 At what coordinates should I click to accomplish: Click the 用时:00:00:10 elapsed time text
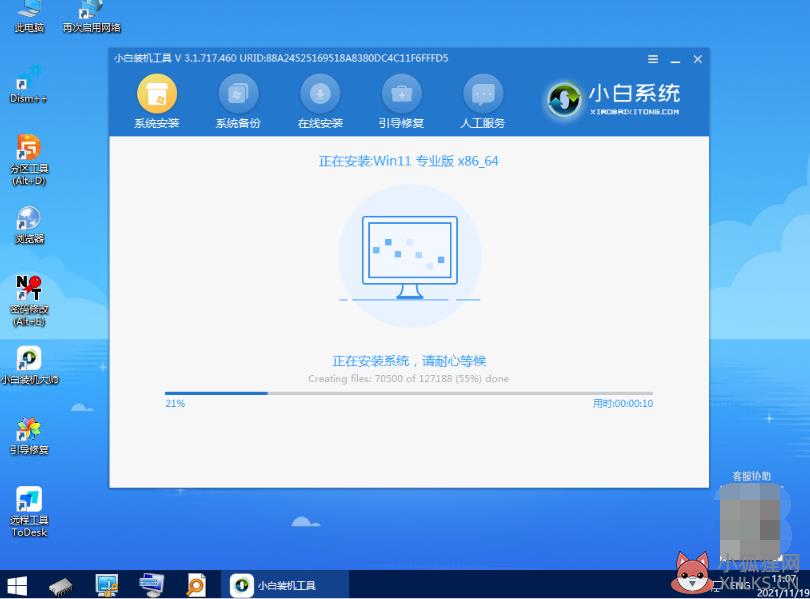[x=622, y=403]
